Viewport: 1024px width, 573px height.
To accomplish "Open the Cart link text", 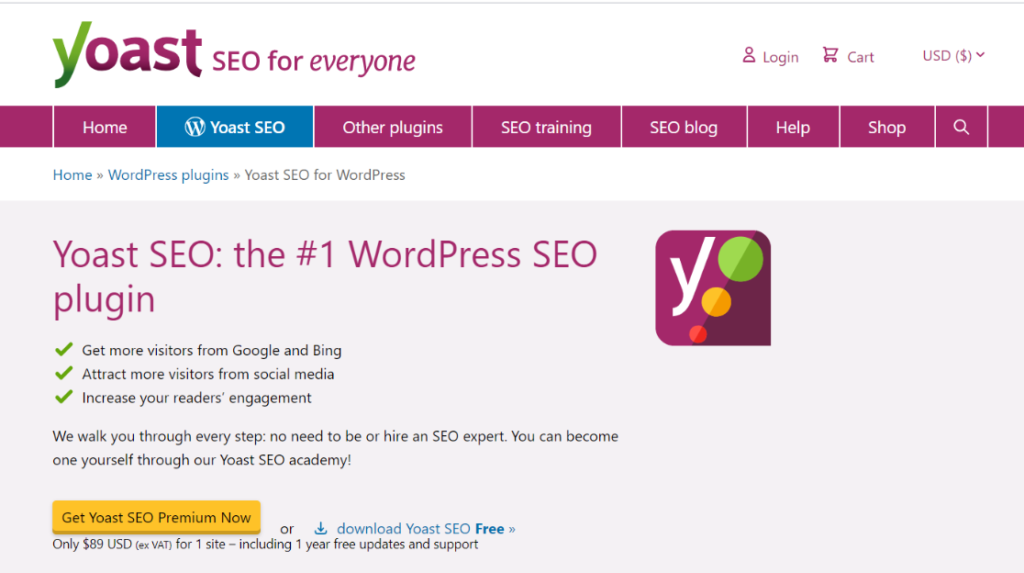I will coord(860,57).
